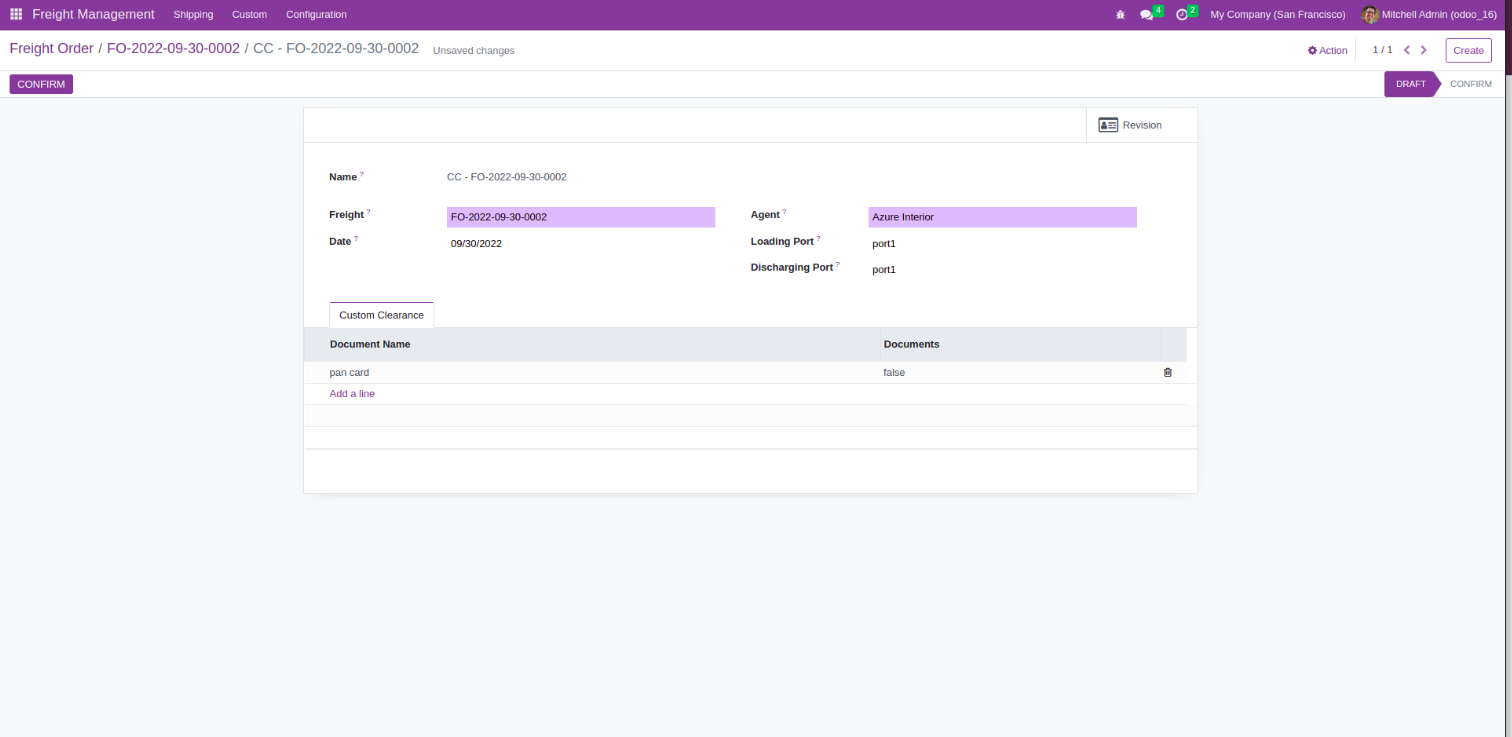Click the Confirm button
Screen dimensions: 1512x737
(41, 84)
